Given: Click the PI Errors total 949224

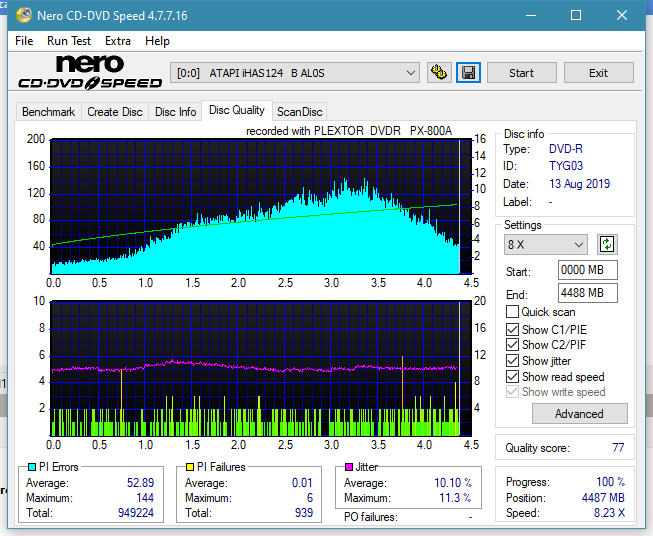Looking at the screenshot, I should click(136, 513).
